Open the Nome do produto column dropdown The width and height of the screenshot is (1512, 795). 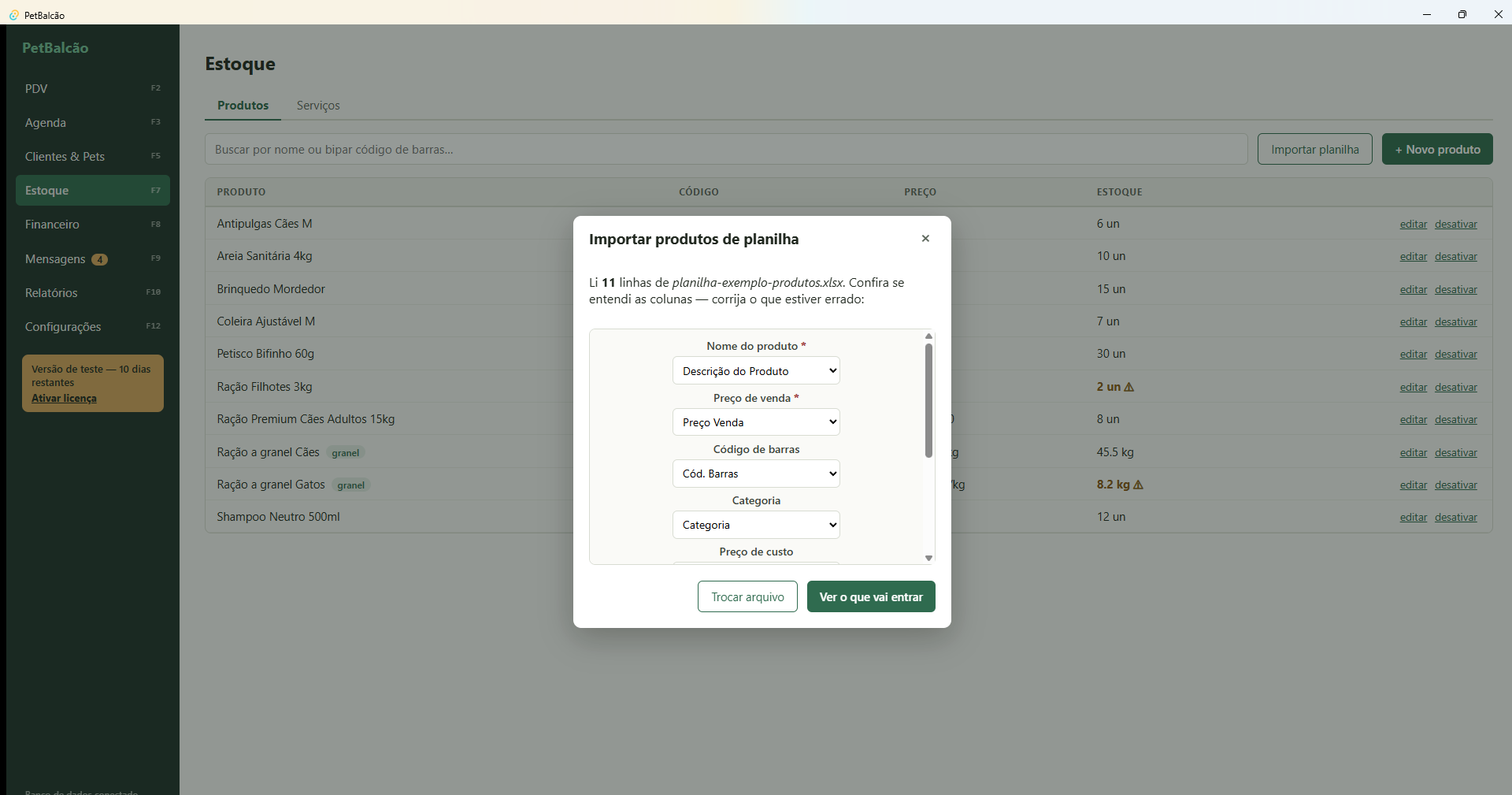(756, 371)
